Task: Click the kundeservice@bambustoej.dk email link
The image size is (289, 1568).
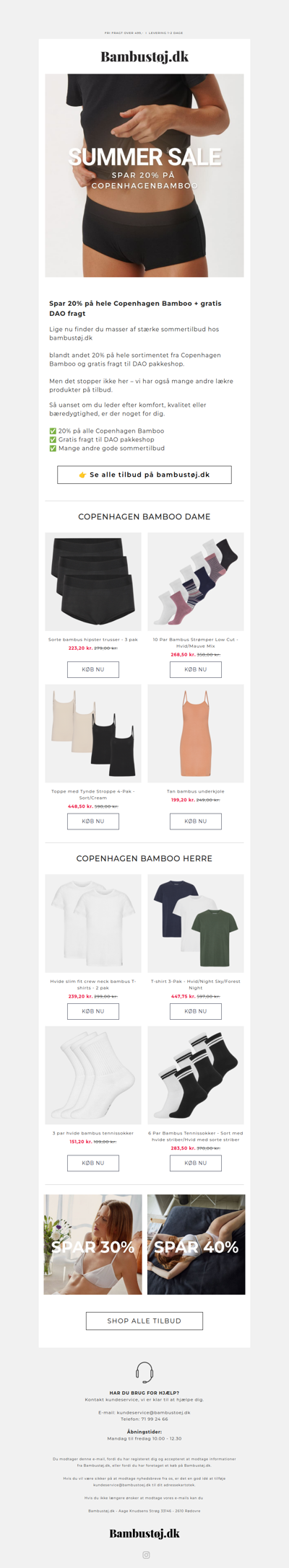Action: (154, 1413)
